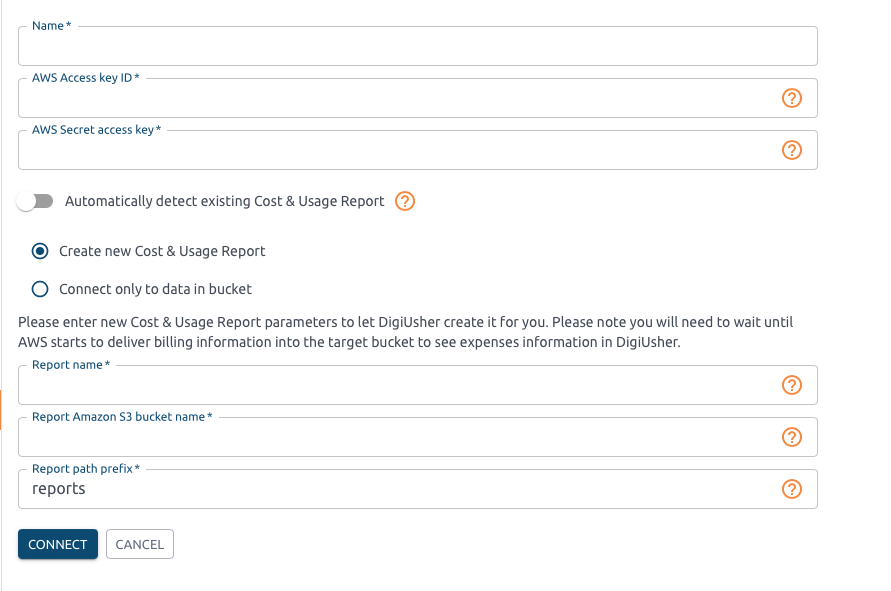This screenshot has height=591, width=891.
Task: Click the 'Please enter new Cost & Usage Report parameters' note
Action: (x=406, y=332)
